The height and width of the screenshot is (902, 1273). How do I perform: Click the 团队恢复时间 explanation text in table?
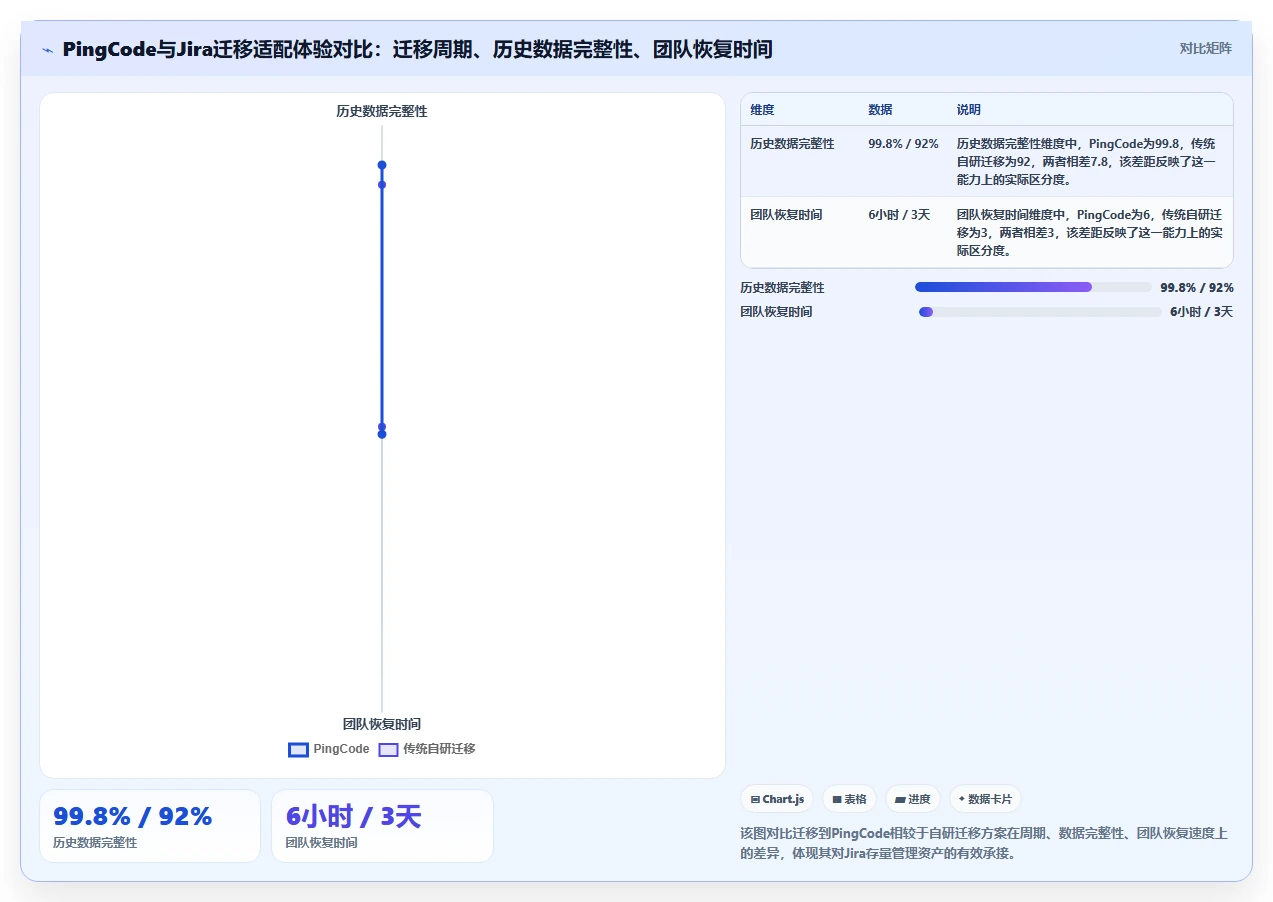1089,233
